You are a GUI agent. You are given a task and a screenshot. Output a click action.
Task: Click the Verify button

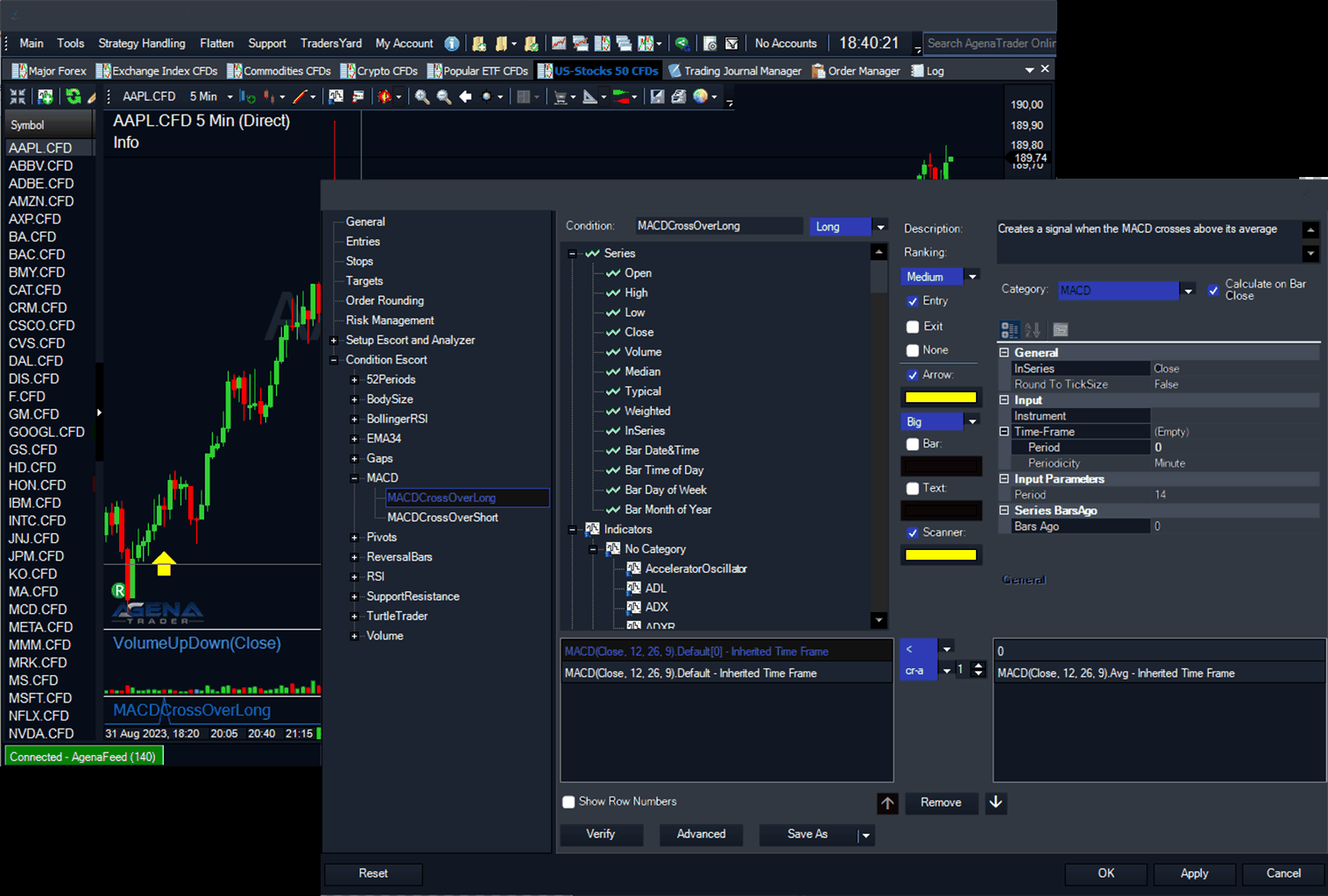tap(601, 835)
